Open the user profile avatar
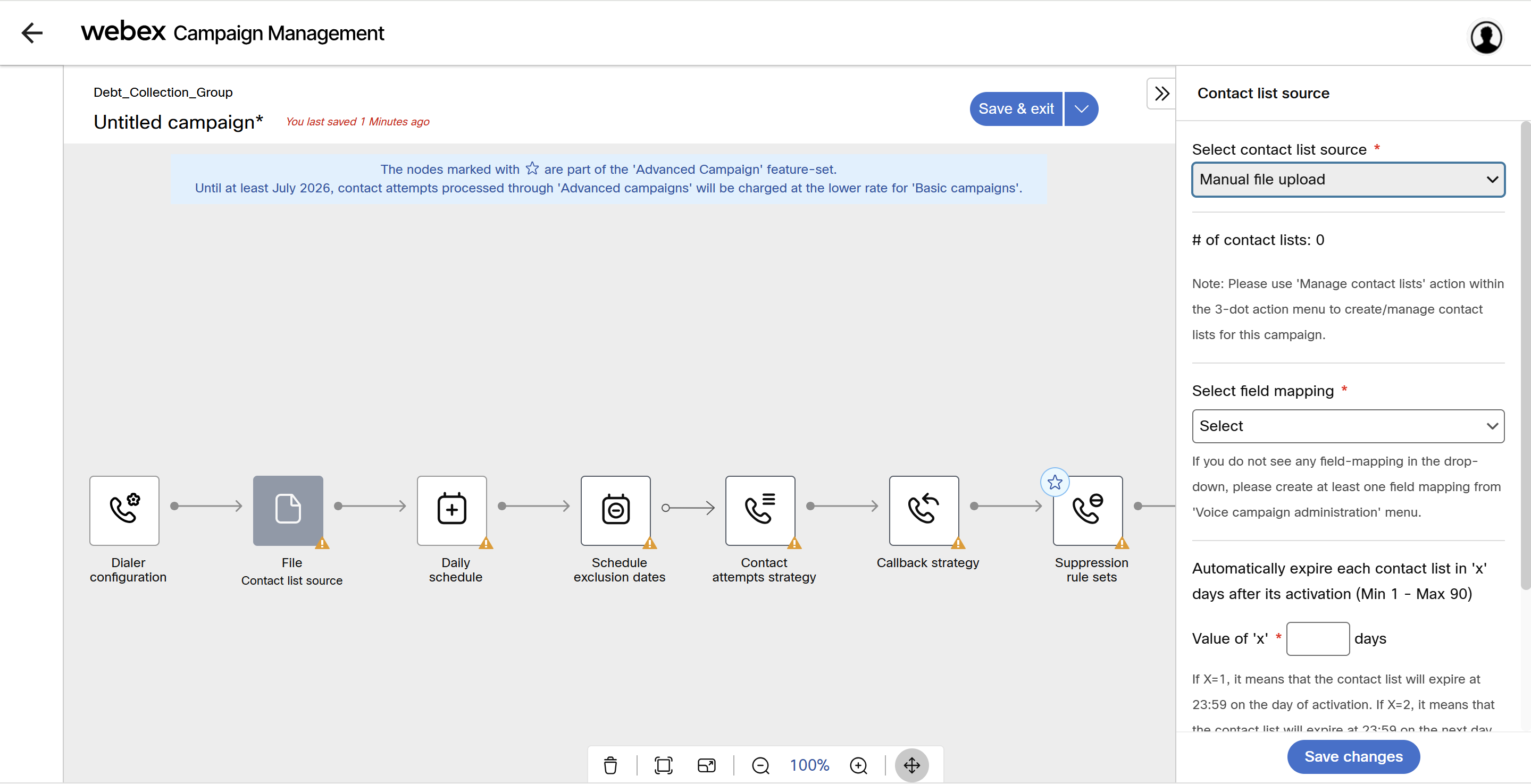 pyautogui.click(x=1486, y=37)
